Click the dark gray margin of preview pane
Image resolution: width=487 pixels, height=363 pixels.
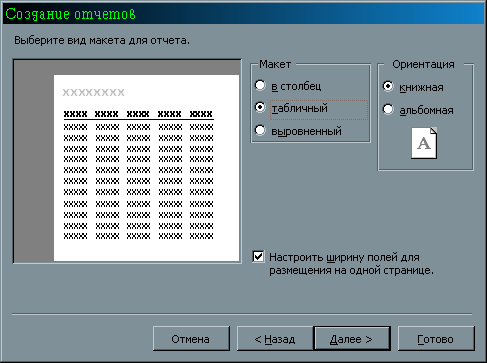[x=33, y=167]
